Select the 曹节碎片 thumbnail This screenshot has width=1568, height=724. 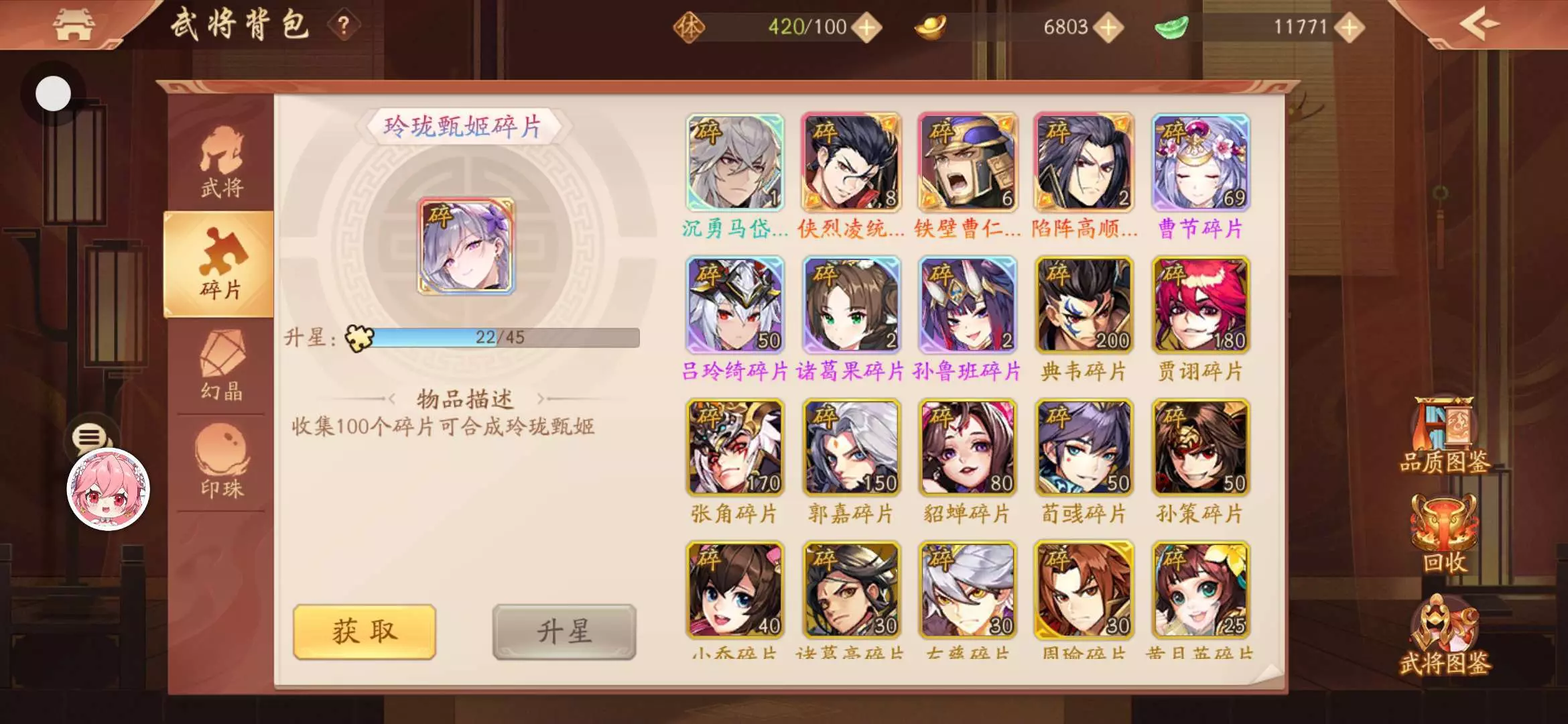coord(1200,162)
